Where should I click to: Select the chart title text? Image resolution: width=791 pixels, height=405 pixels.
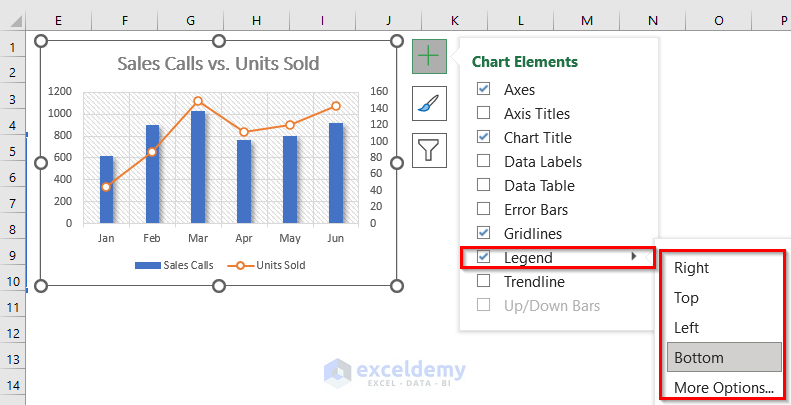tap(218, 64)
